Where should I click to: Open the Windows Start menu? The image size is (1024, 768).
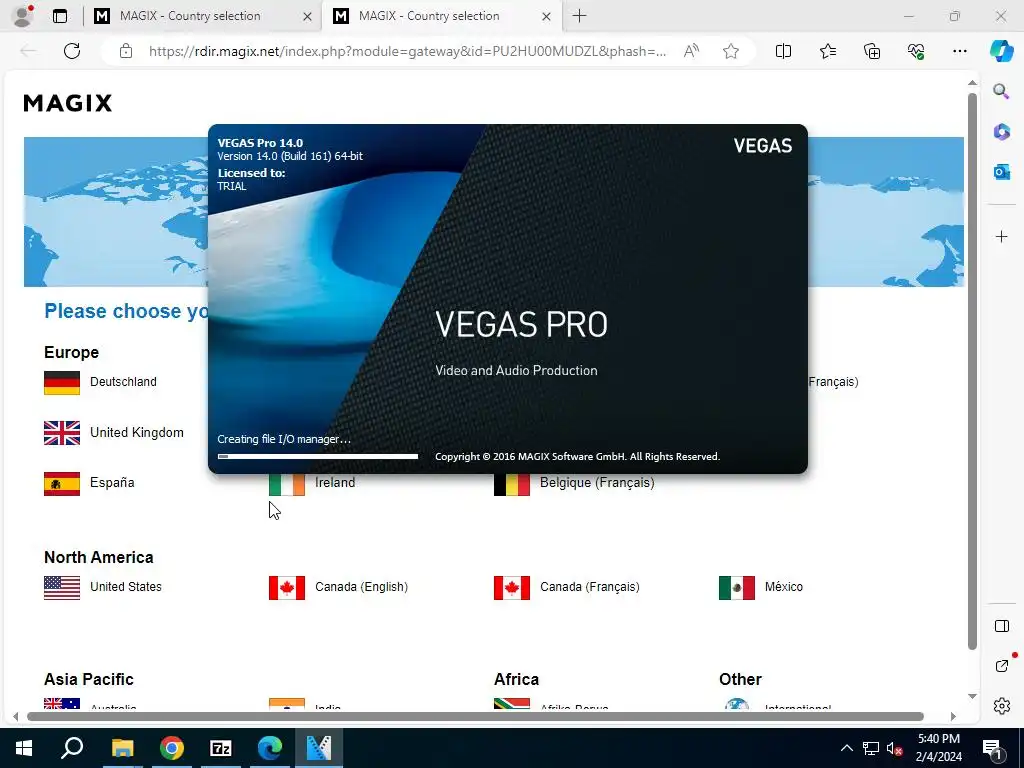(24, 748)
